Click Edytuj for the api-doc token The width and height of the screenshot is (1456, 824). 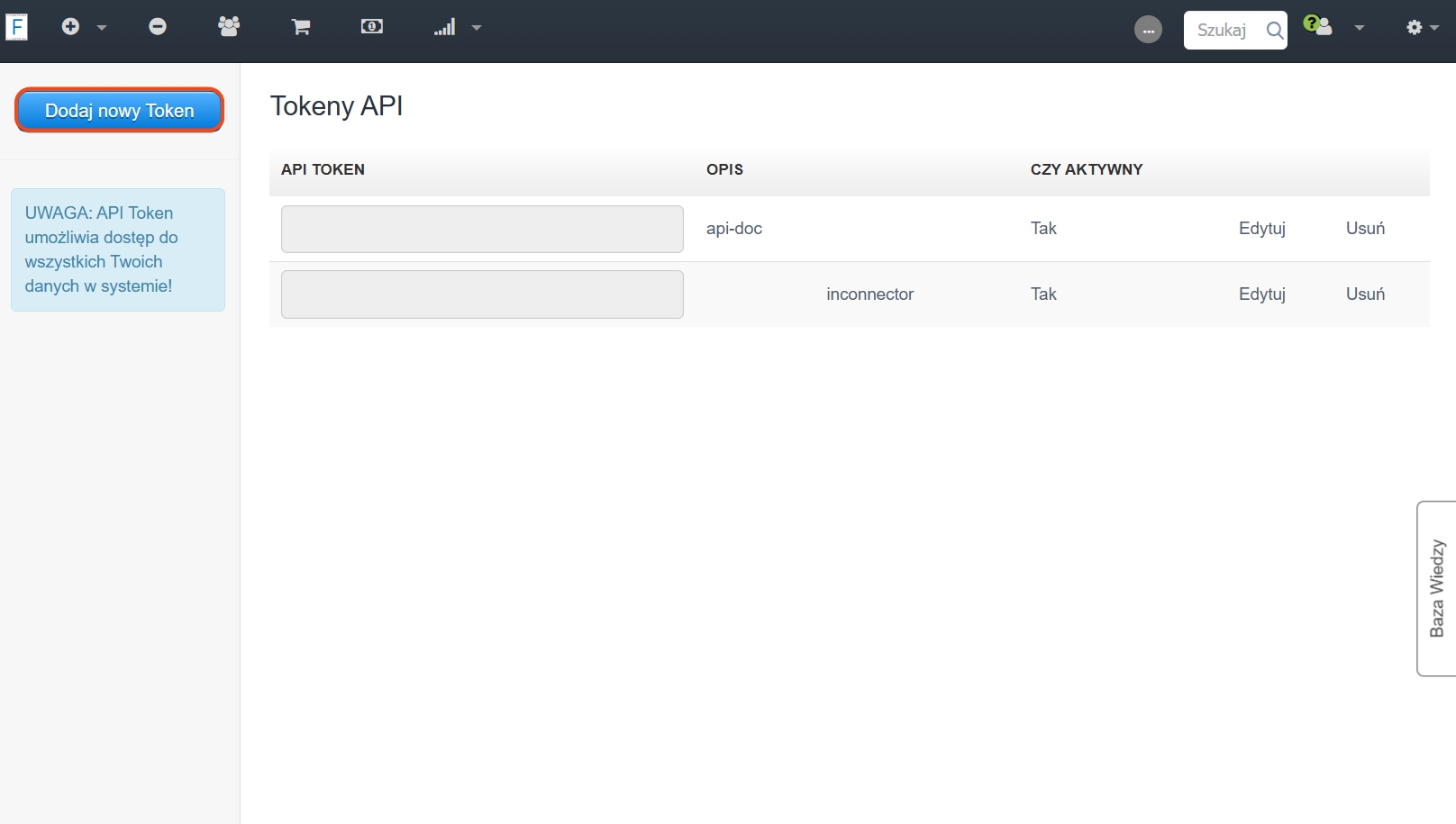1261,229
